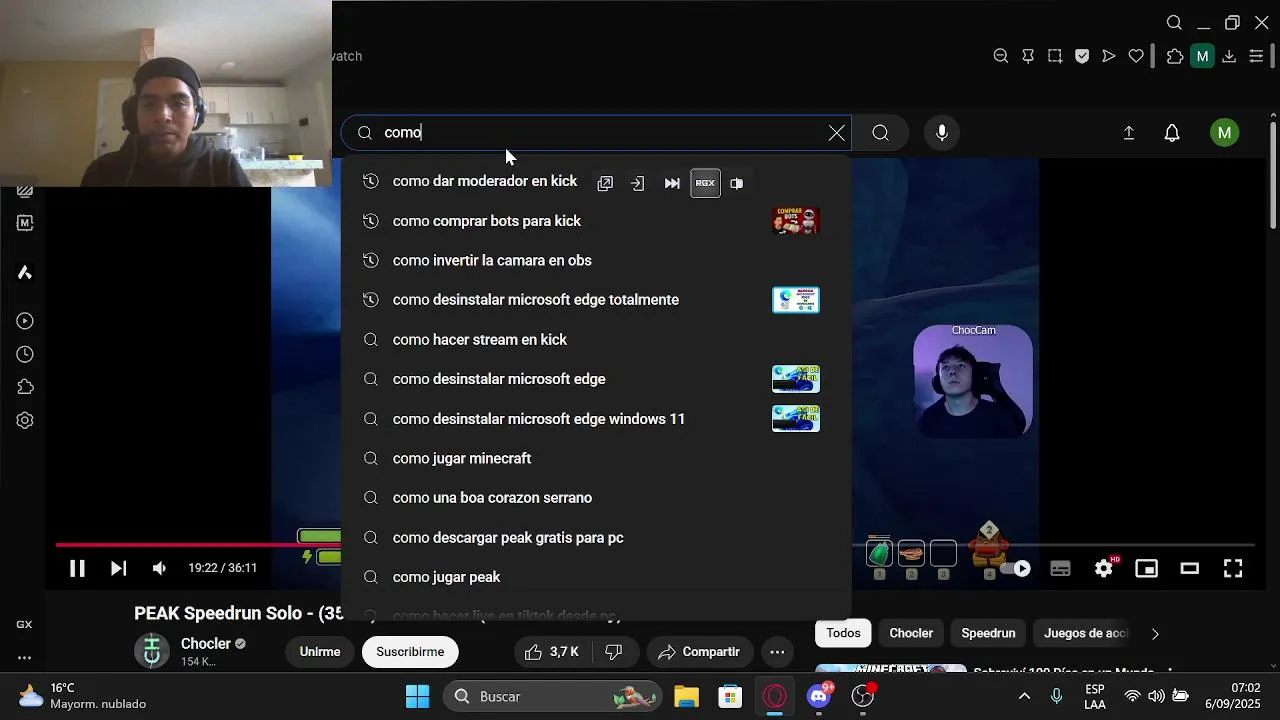Open extensions cube in Opera sidebar
Image resolution: width=1280 pixels, height=720 pixels.
click(x=25, y=387)
